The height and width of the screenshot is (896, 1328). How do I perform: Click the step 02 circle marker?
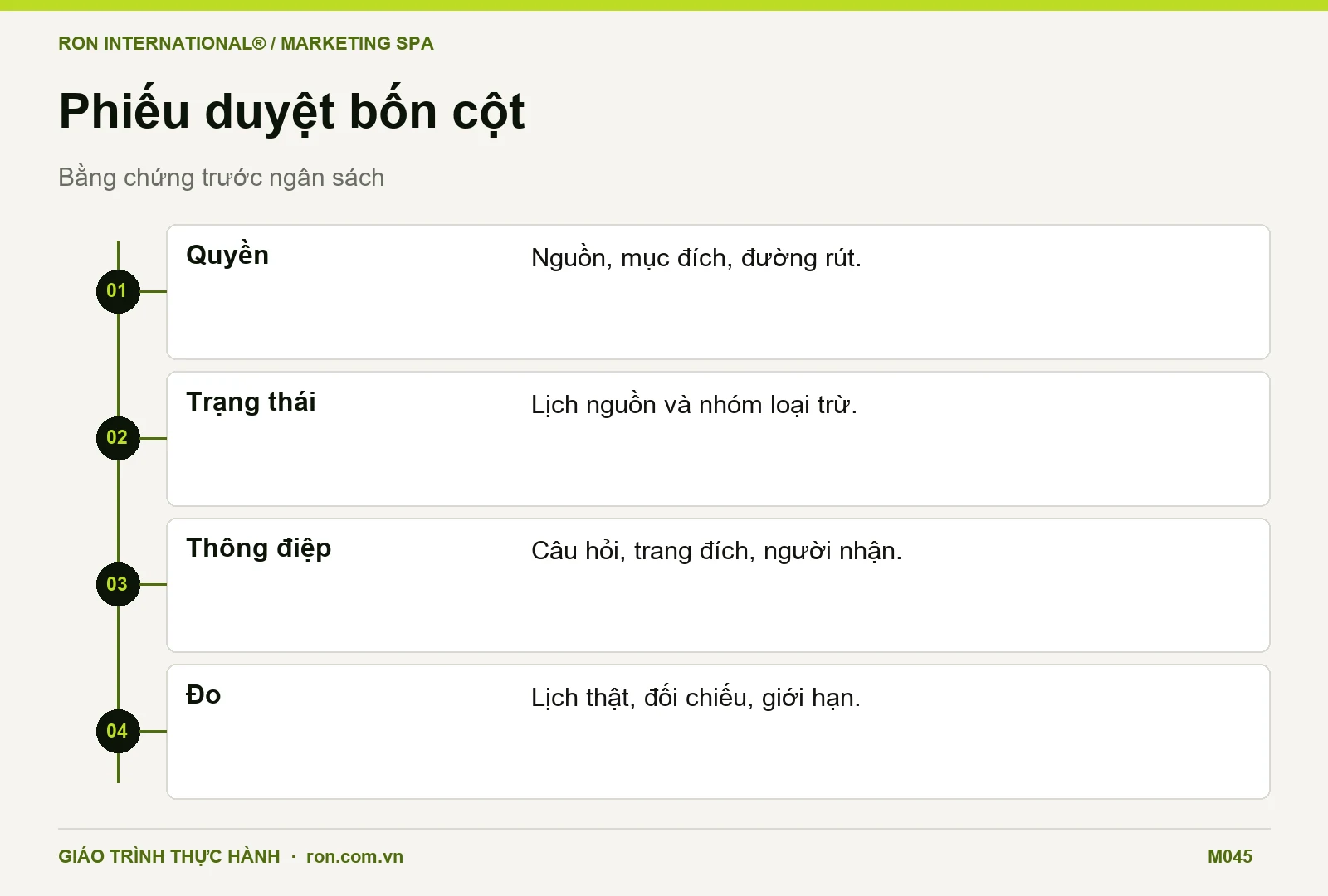click(118, 438)
